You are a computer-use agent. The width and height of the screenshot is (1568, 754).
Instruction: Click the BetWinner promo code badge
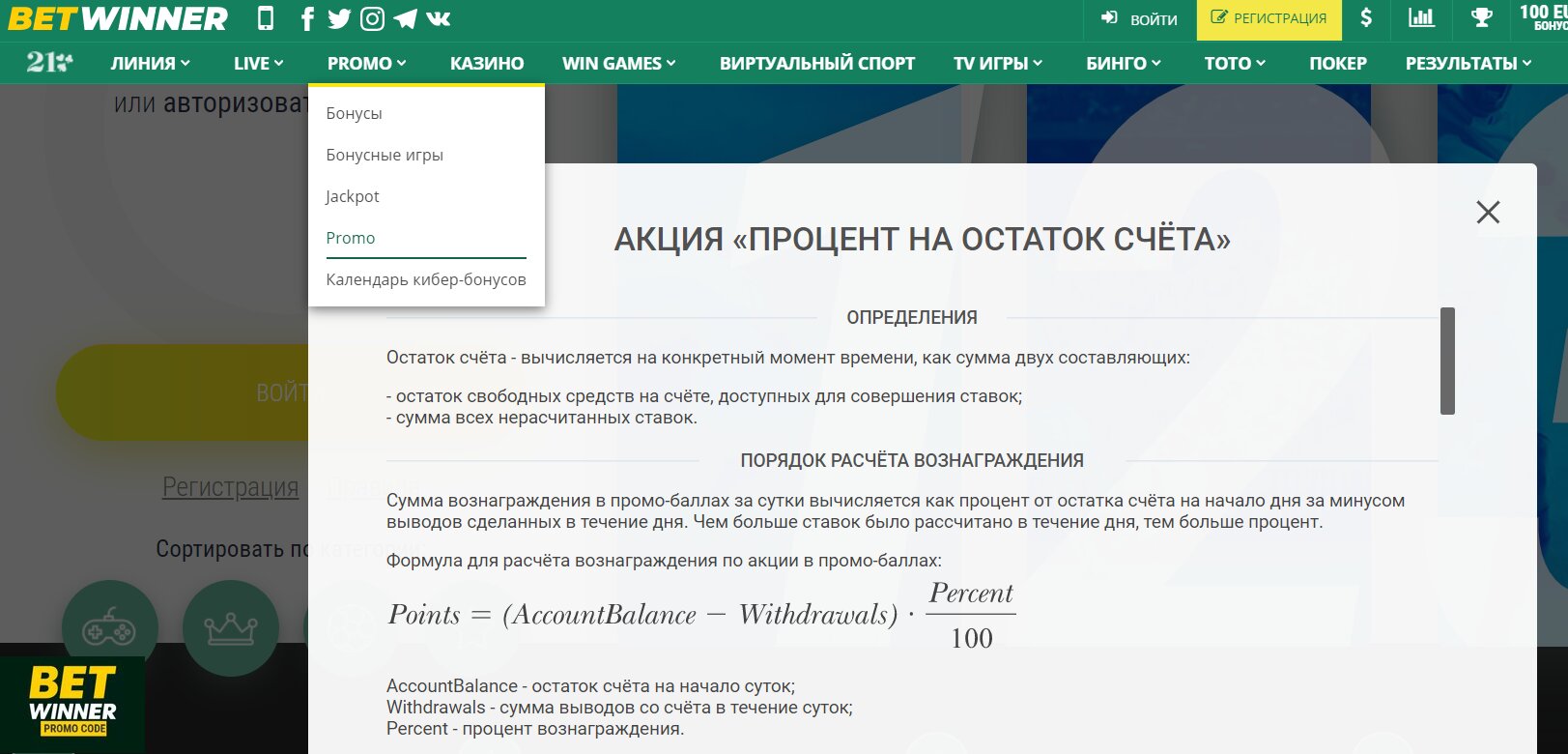[x=72, y=704]
